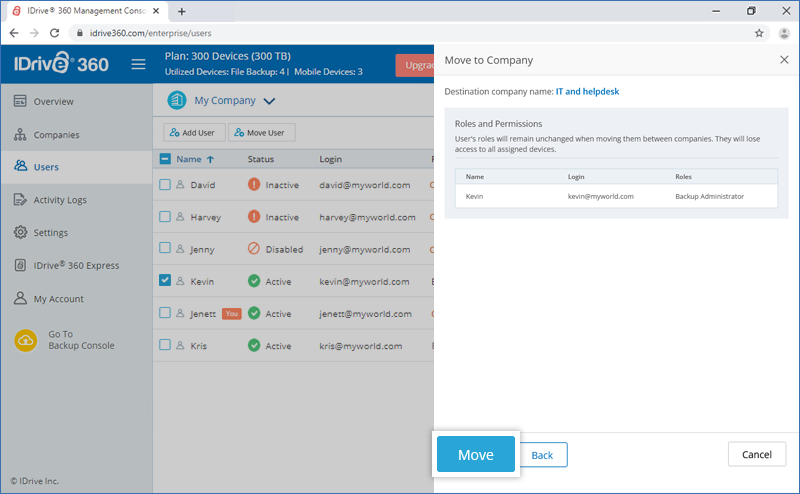Open the IT and helpdesk company link

[587, 91]
